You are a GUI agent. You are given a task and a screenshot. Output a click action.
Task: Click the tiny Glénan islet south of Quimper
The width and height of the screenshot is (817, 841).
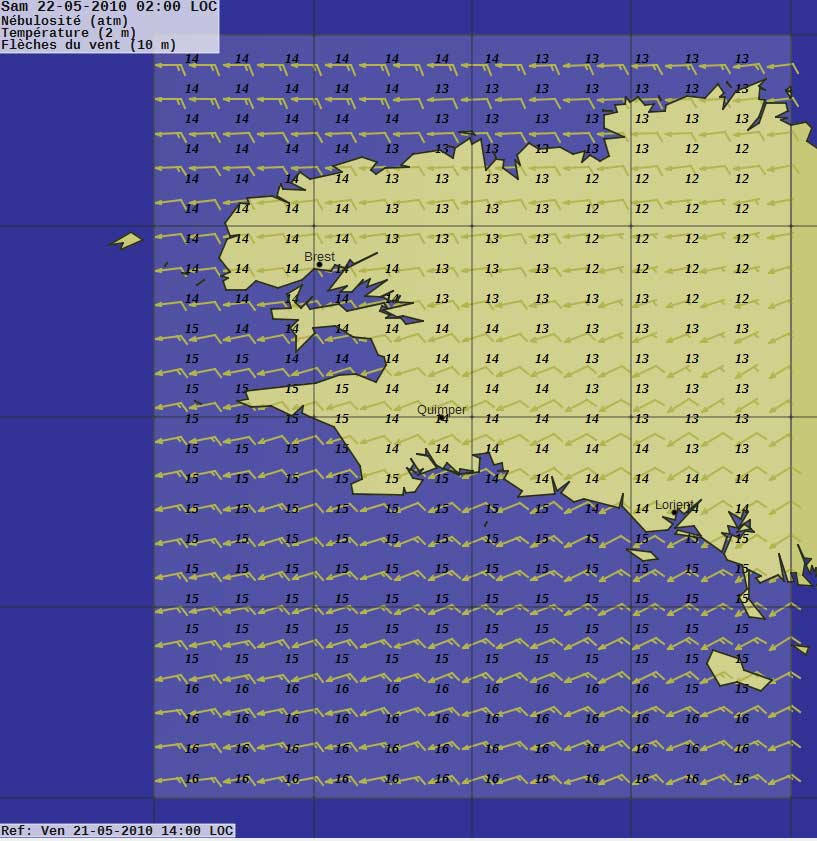point(486,523)
